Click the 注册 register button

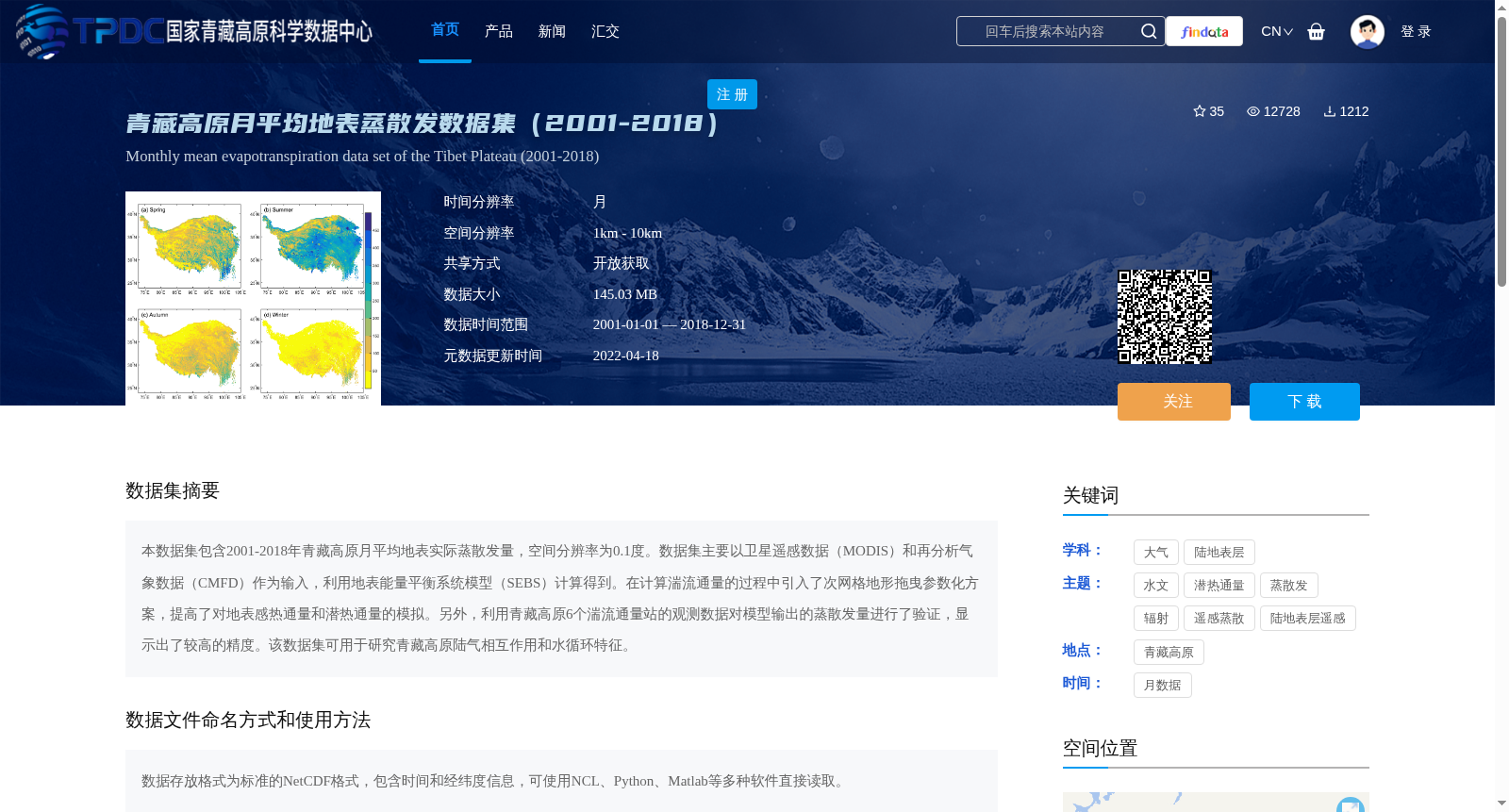point(732,94)
